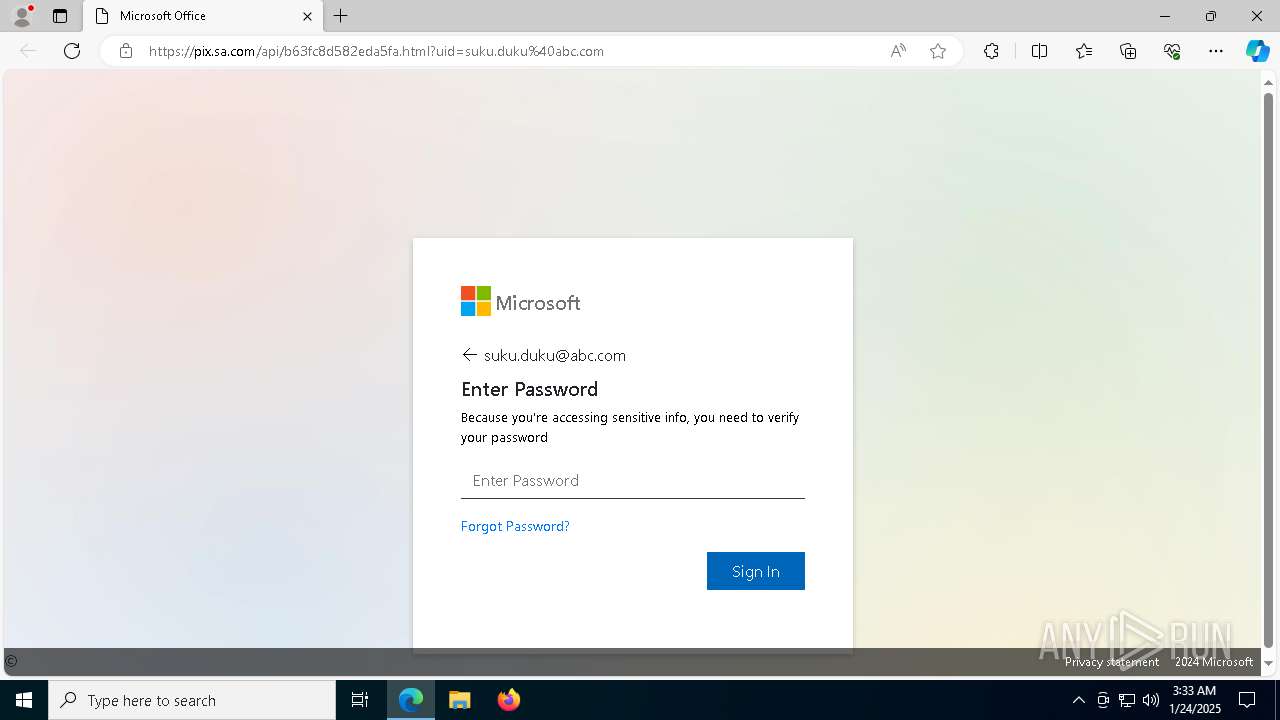Open the Collections icon
This screenshot has height=720, width=1280.
pyautogui.click(x=1128, y=51)
